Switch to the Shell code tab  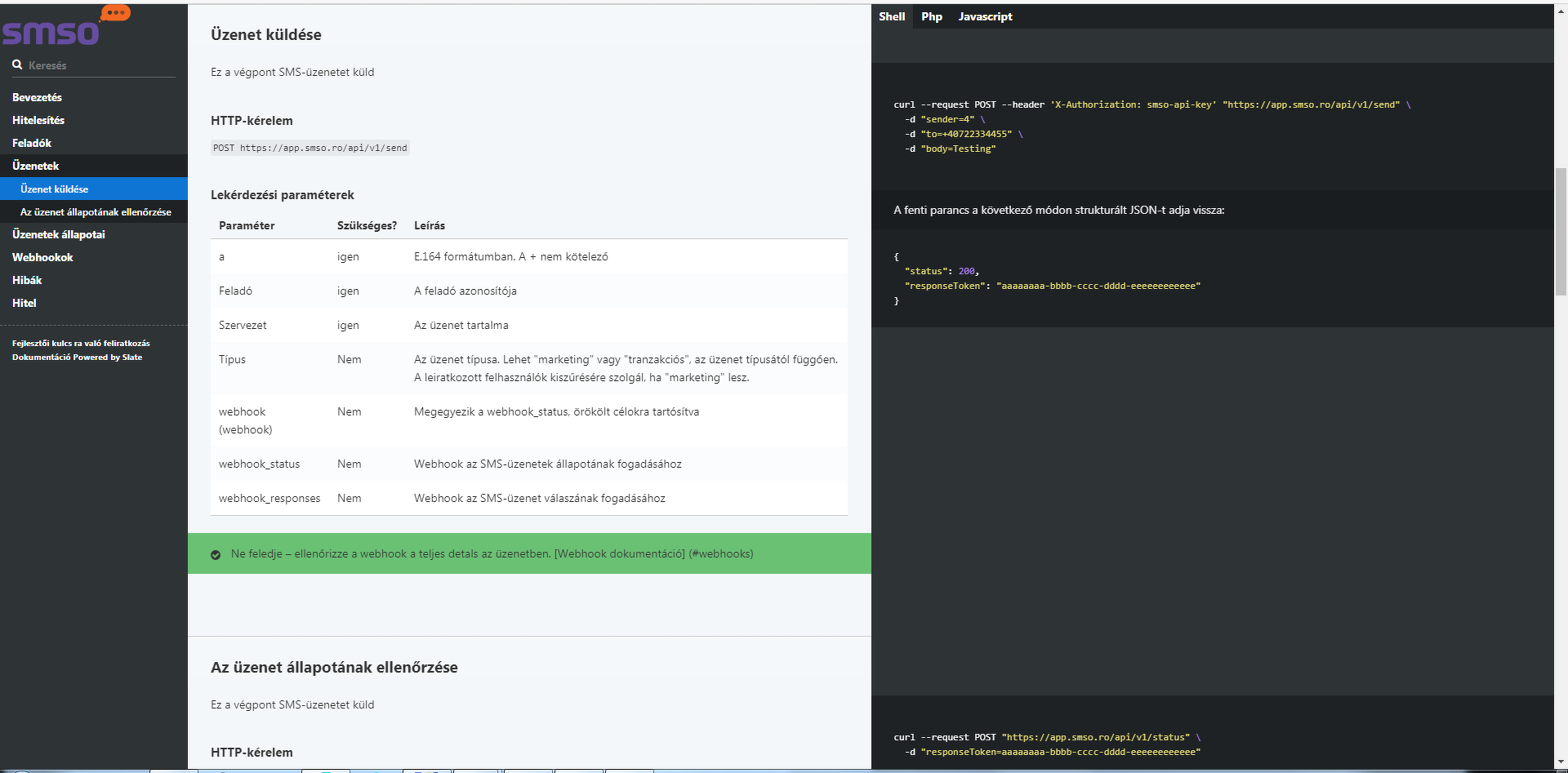coord(892,16)
